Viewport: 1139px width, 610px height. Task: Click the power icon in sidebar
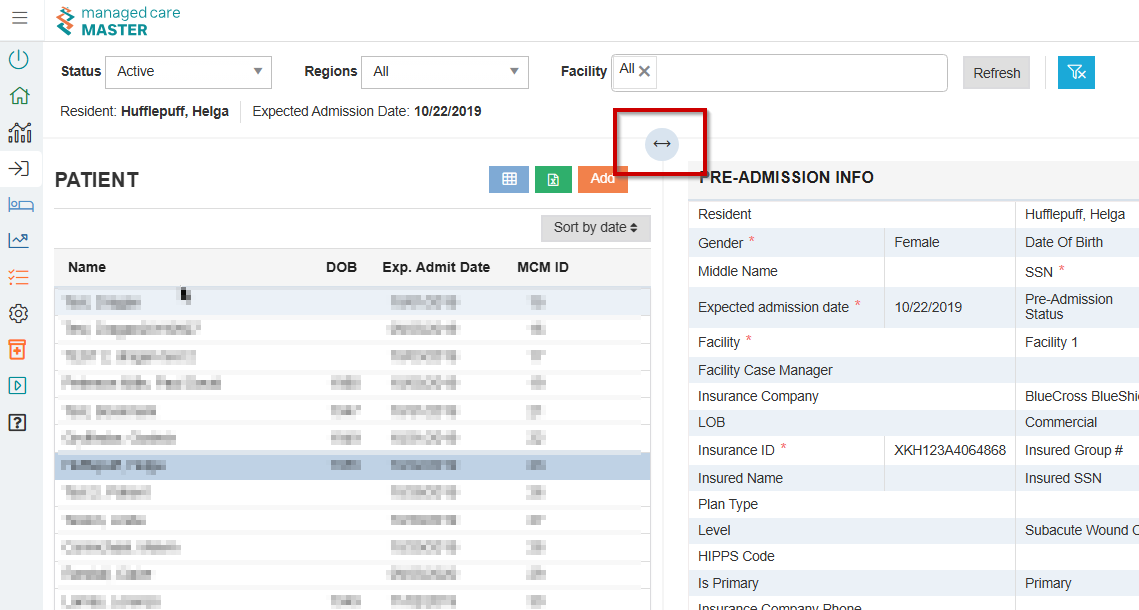pyautogui.click(x=19, y=59)
